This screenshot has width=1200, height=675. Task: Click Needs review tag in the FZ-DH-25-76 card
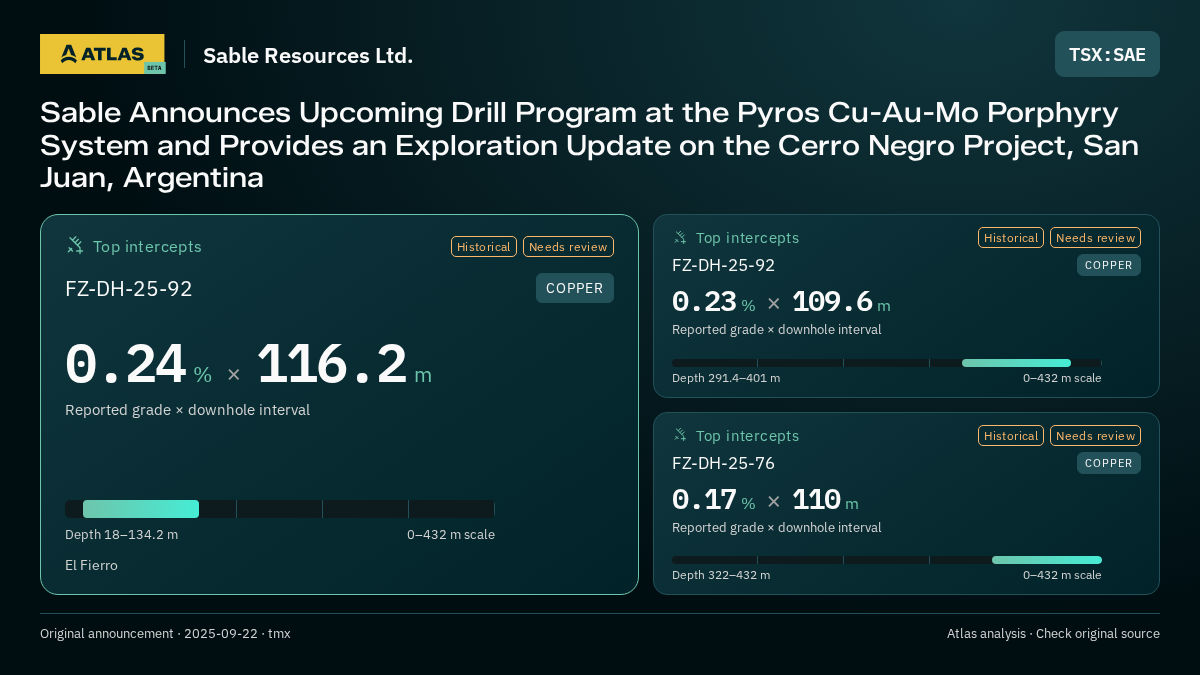pos(1095,436)
